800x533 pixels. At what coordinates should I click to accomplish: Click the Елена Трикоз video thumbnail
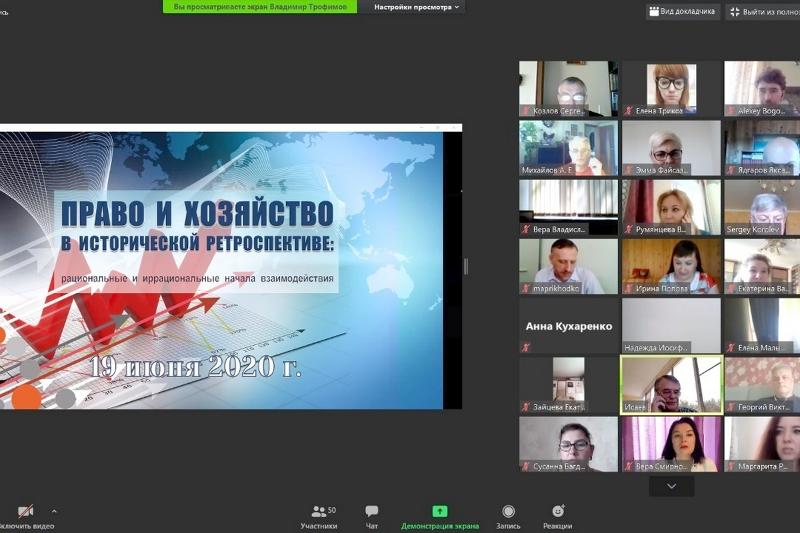[671, 88]
